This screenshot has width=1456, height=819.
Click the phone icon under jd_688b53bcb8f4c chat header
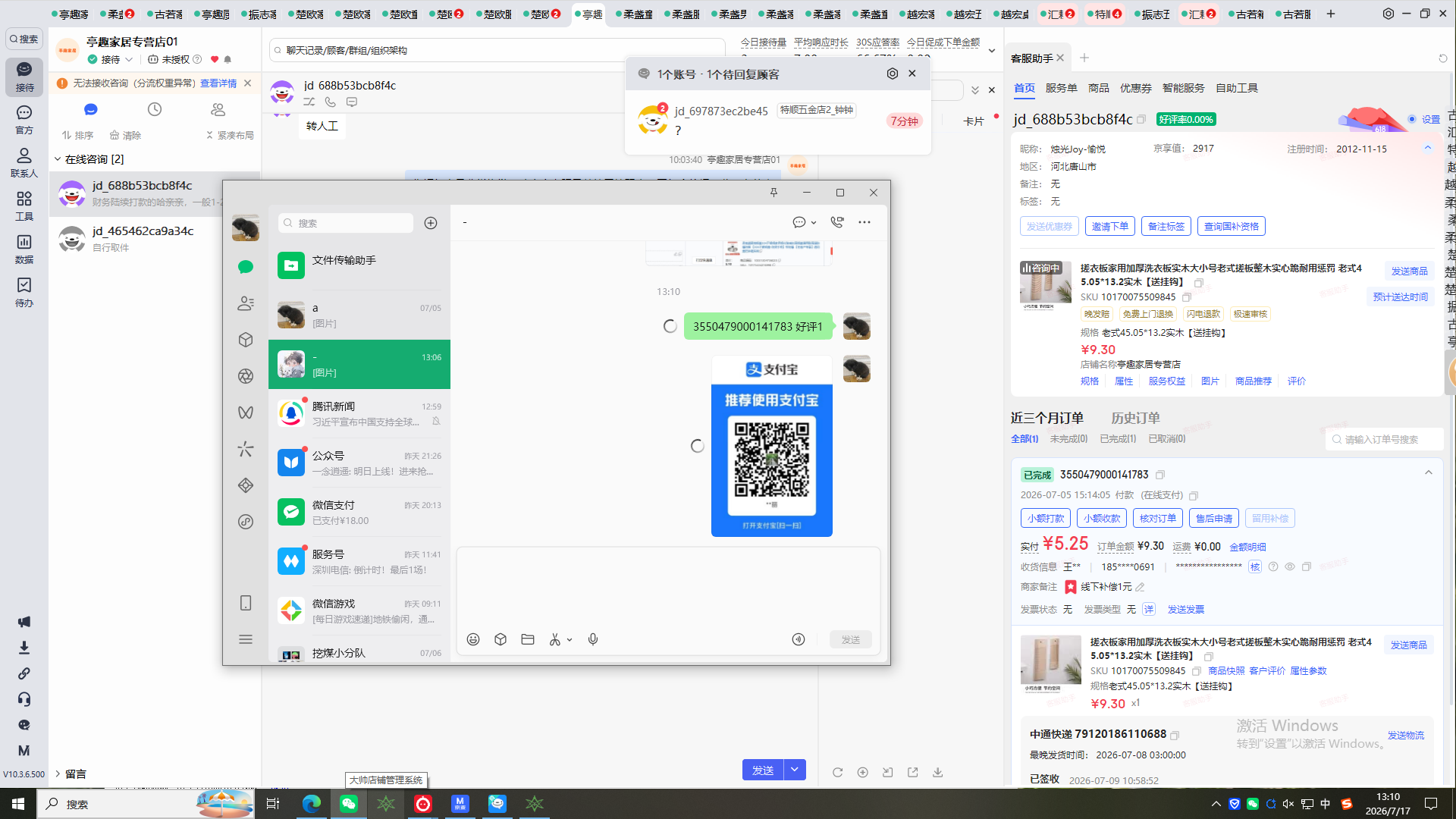[x=331, y=102]
